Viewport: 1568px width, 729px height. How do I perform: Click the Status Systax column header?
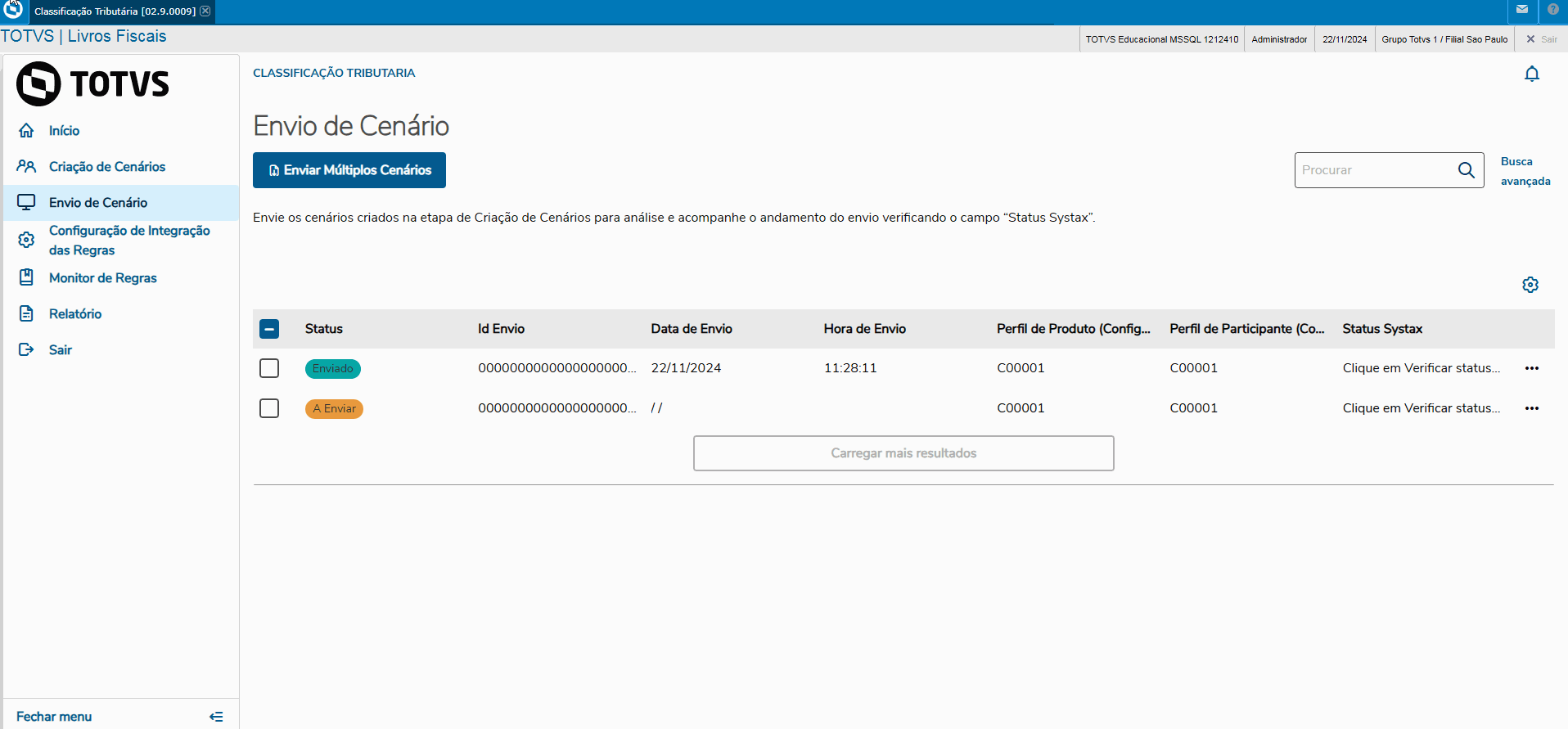(1383, 329)
